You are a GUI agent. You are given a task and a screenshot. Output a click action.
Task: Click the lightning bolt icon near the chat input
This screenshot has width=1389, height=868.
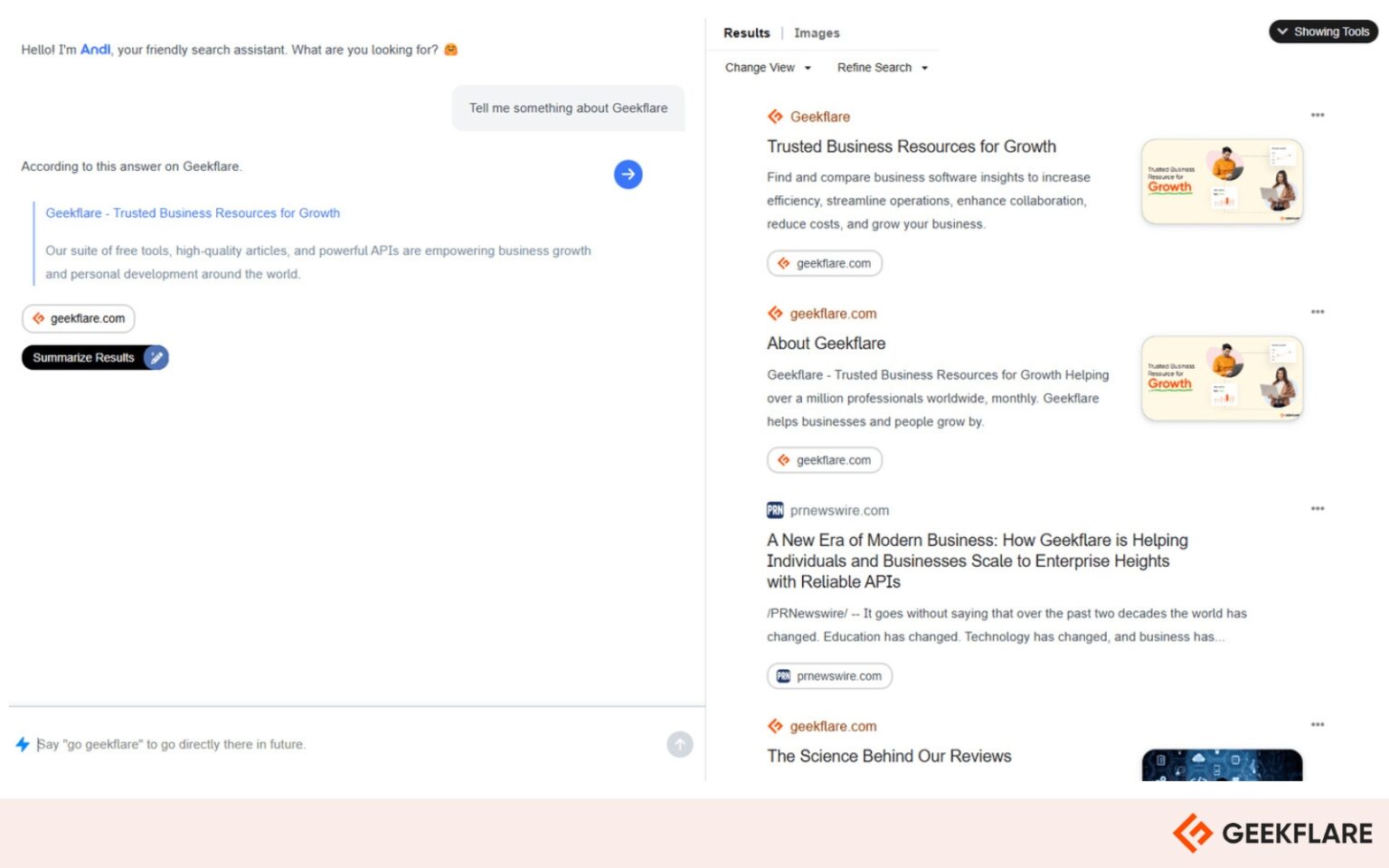click(x=22, y=744)
